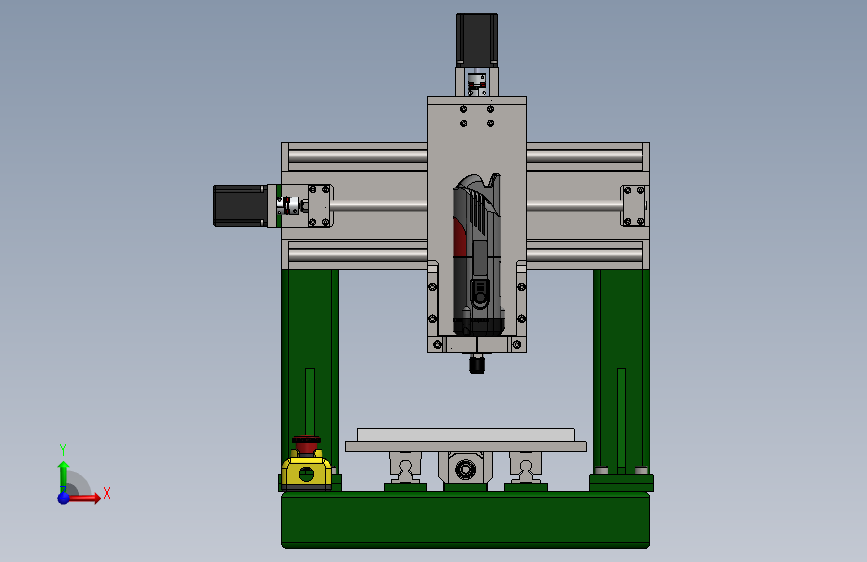The image size is (867, 562).
Task: Select the center ball screw nut housing
Action: coord(465,468)
